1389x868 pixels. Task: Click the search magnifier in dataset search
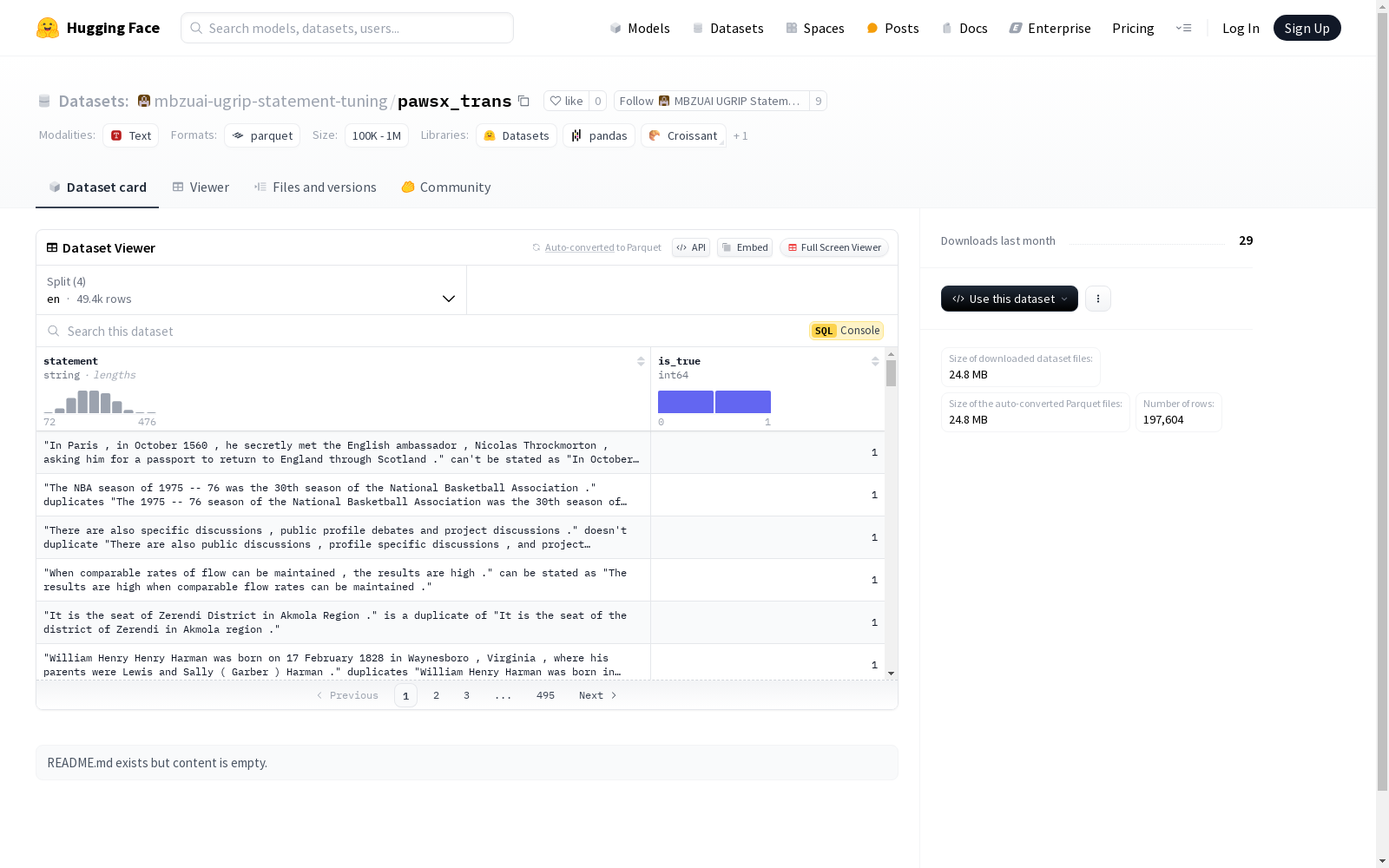pyautogui.click(x=54, y=331)
